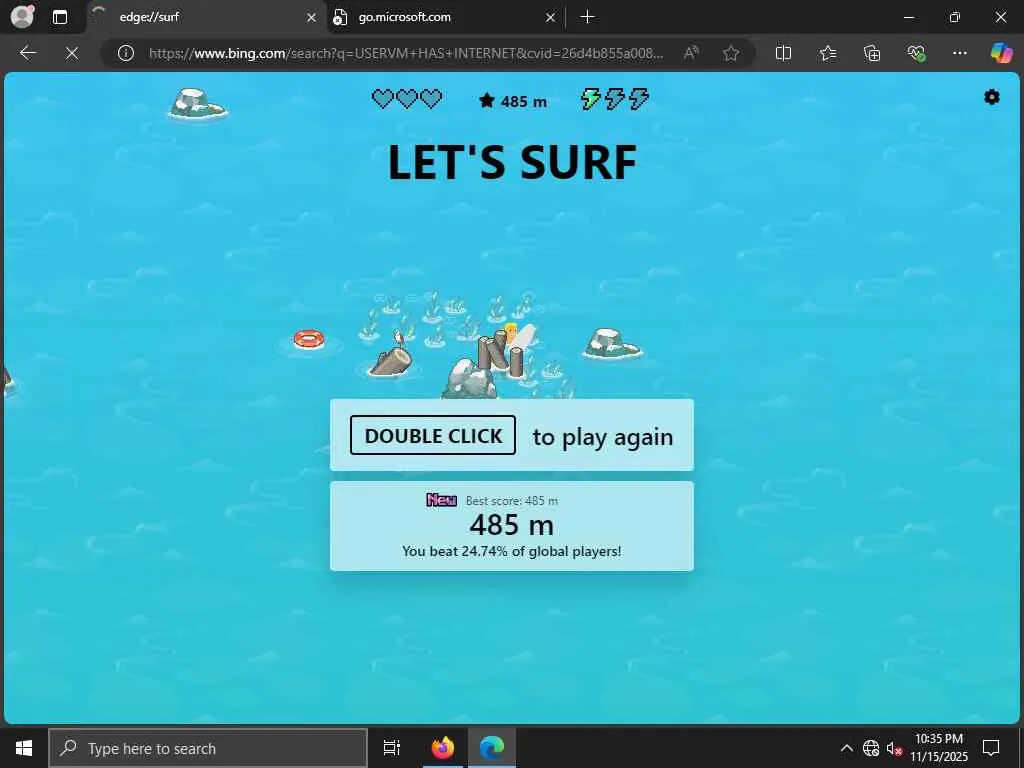1024x768 pixels.
Task: Click the third heart life icon
Action: pos(431,99)
